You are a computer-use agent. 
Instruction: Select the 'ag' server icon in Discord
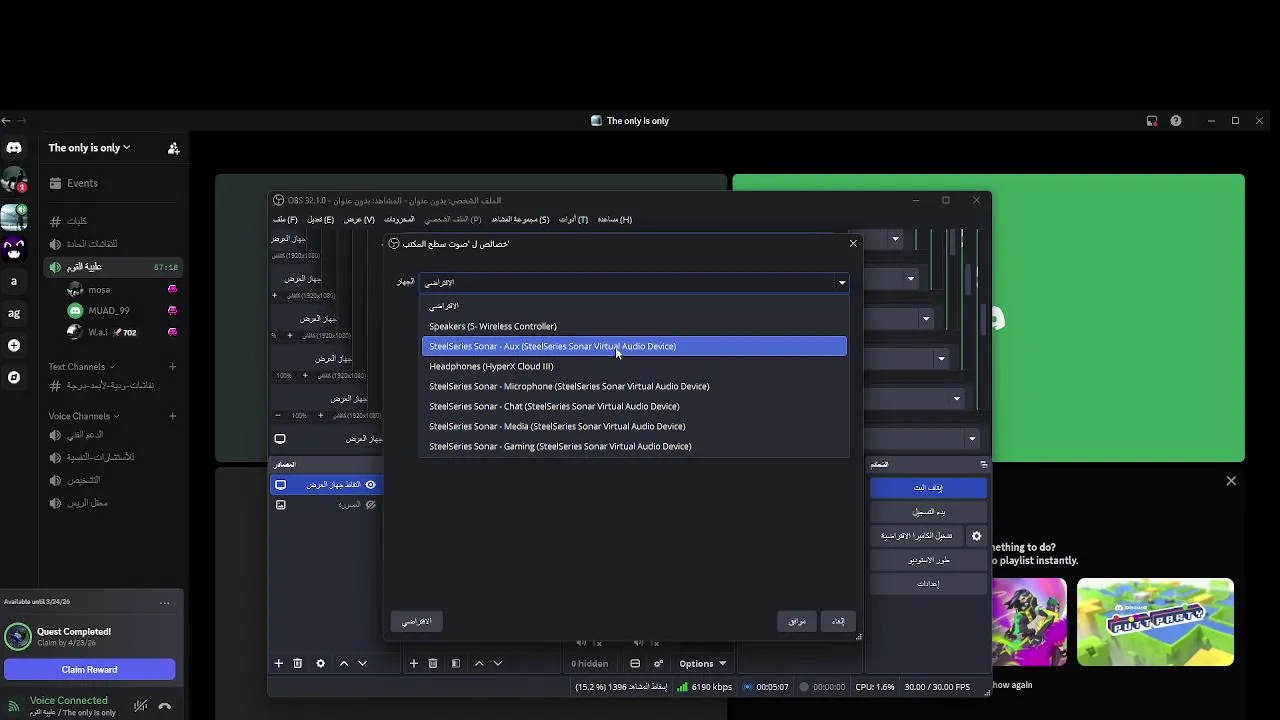(x=14, y=313)
